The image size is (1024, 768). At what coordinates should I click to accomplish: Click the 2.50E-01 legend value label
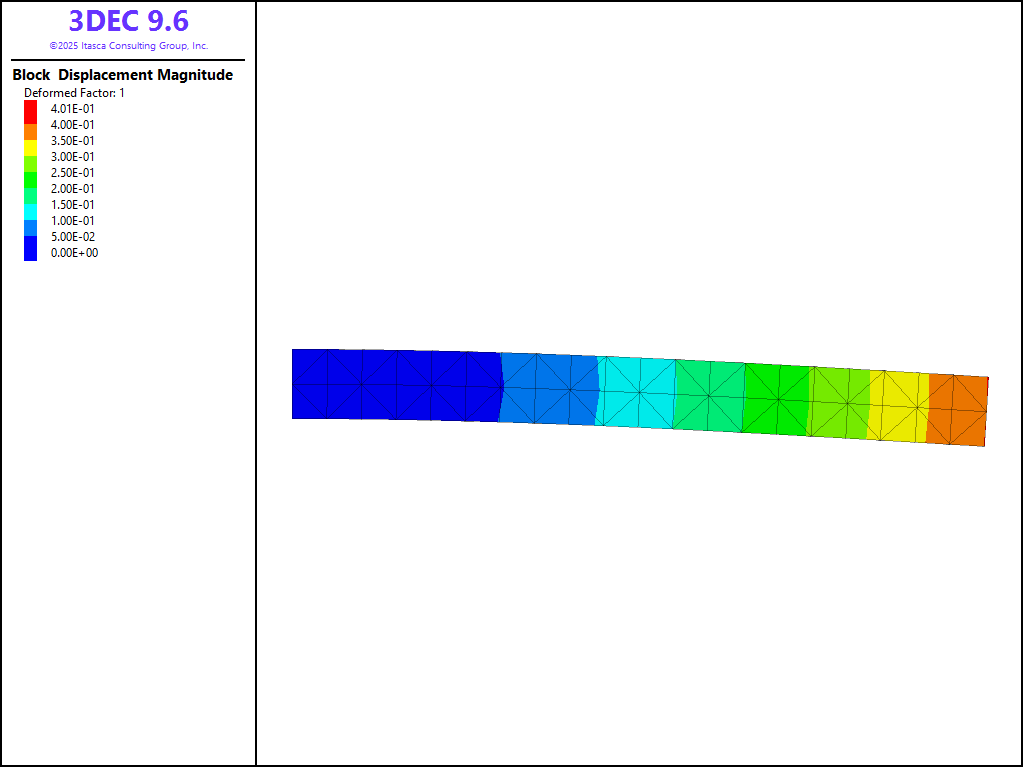coord(73,173)
